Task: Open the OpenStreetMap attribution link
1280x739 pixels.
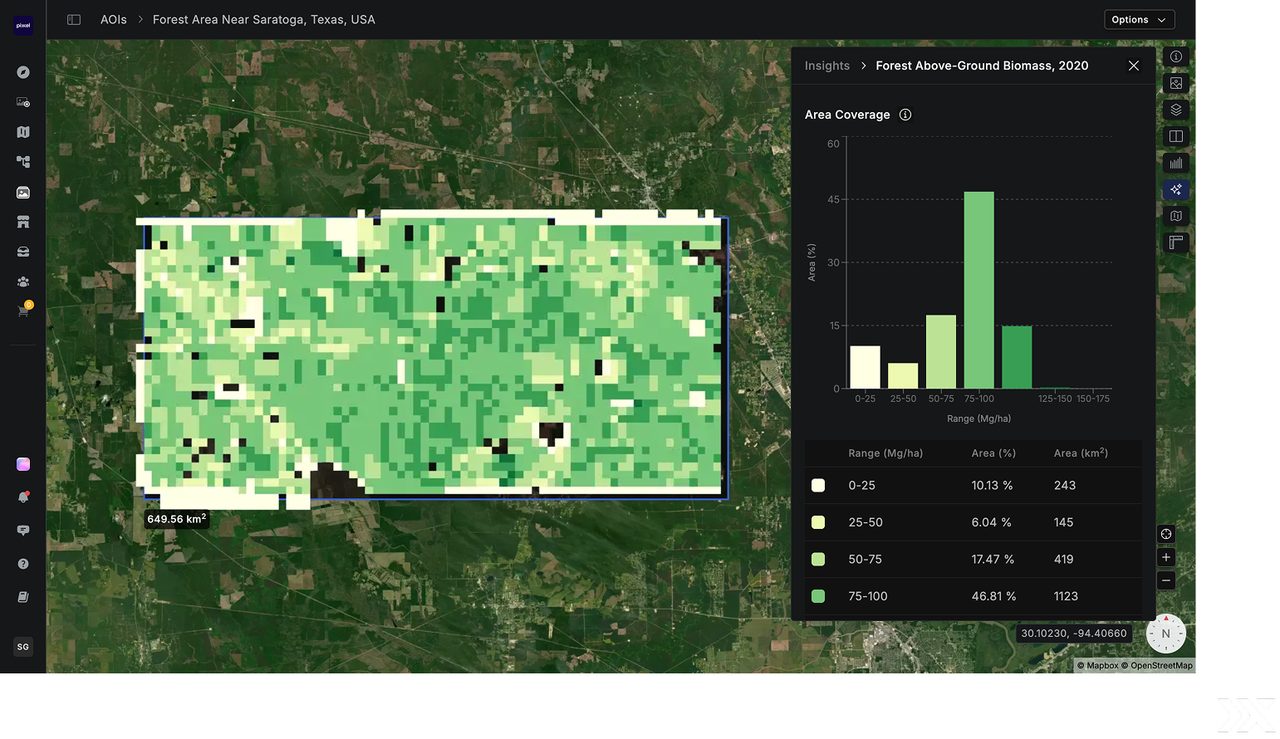Action: (x=1157, y=666)
